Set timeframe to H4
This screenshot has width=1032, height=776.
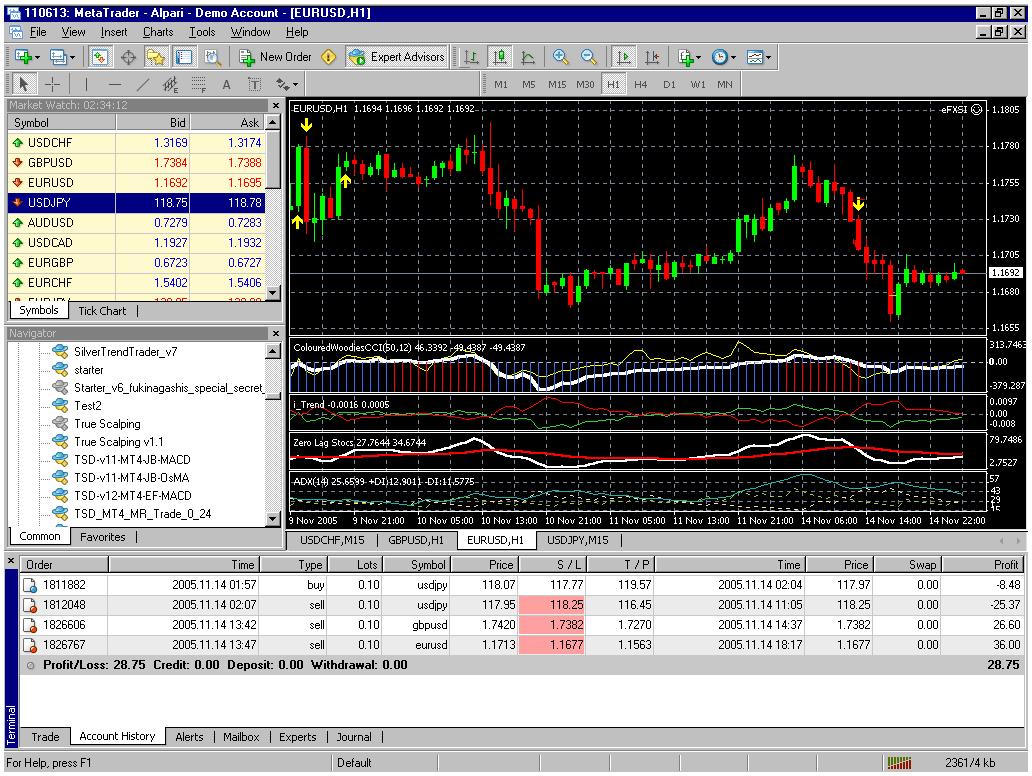point(640,84)
